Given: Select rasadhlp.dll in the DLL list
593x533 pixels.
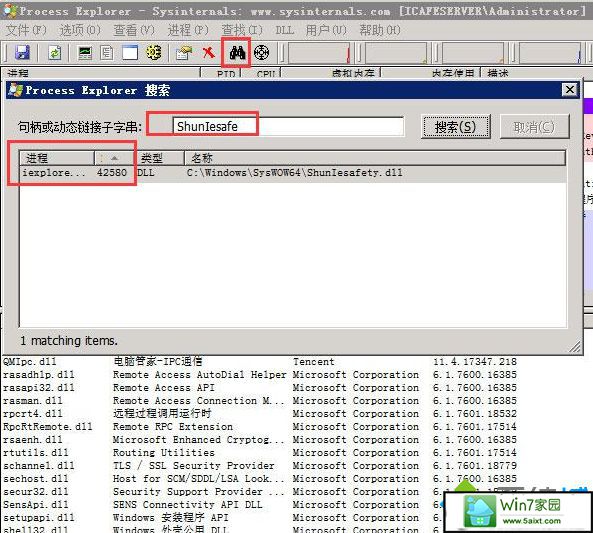Looking at the screenshot, I should click(39, 375).
